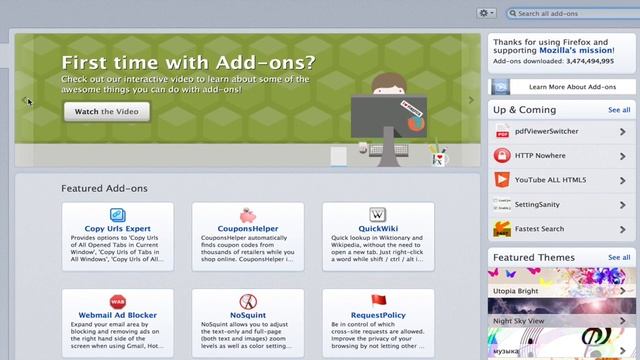Click the NoSquint icon

pyautogui.click(x=248, y=302)
